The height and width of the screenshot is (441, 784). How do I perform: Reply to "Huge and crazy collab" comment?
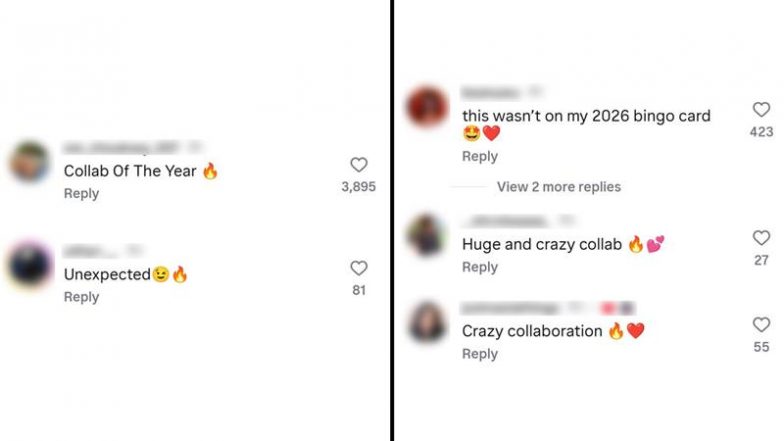click(480, 267)
